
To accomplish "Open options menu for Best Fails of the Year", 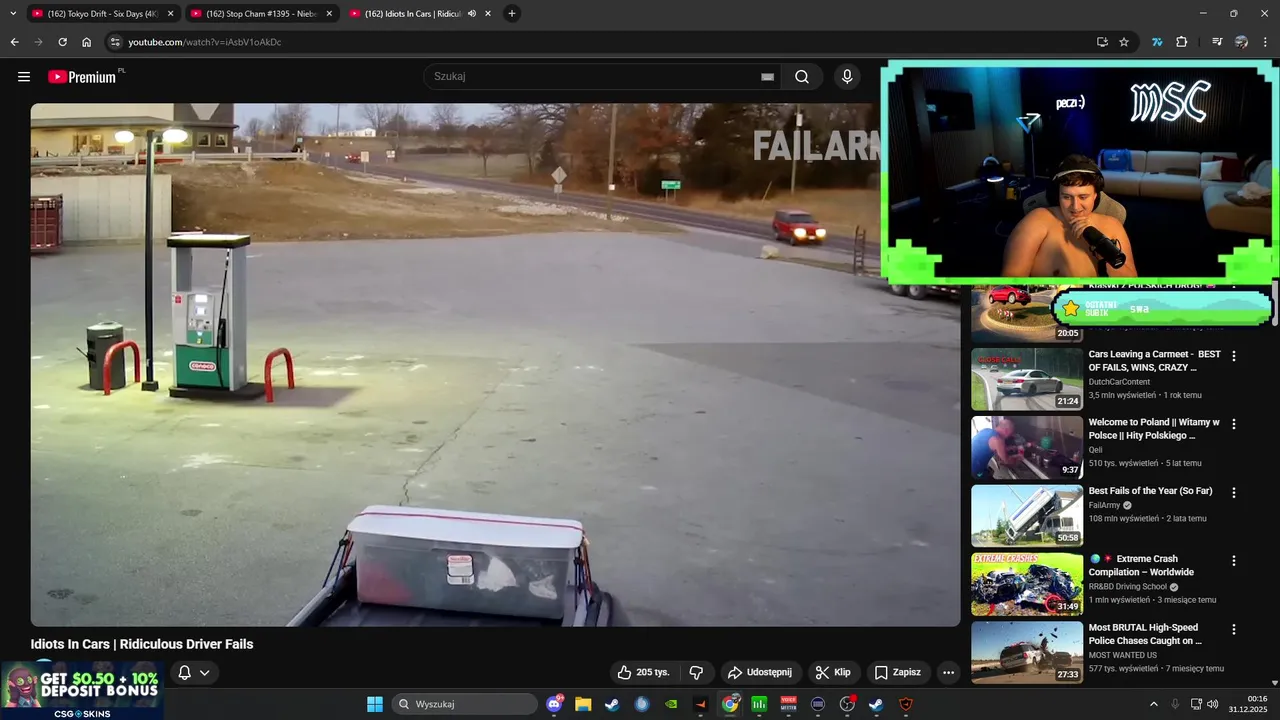I will pos(1233,493).
